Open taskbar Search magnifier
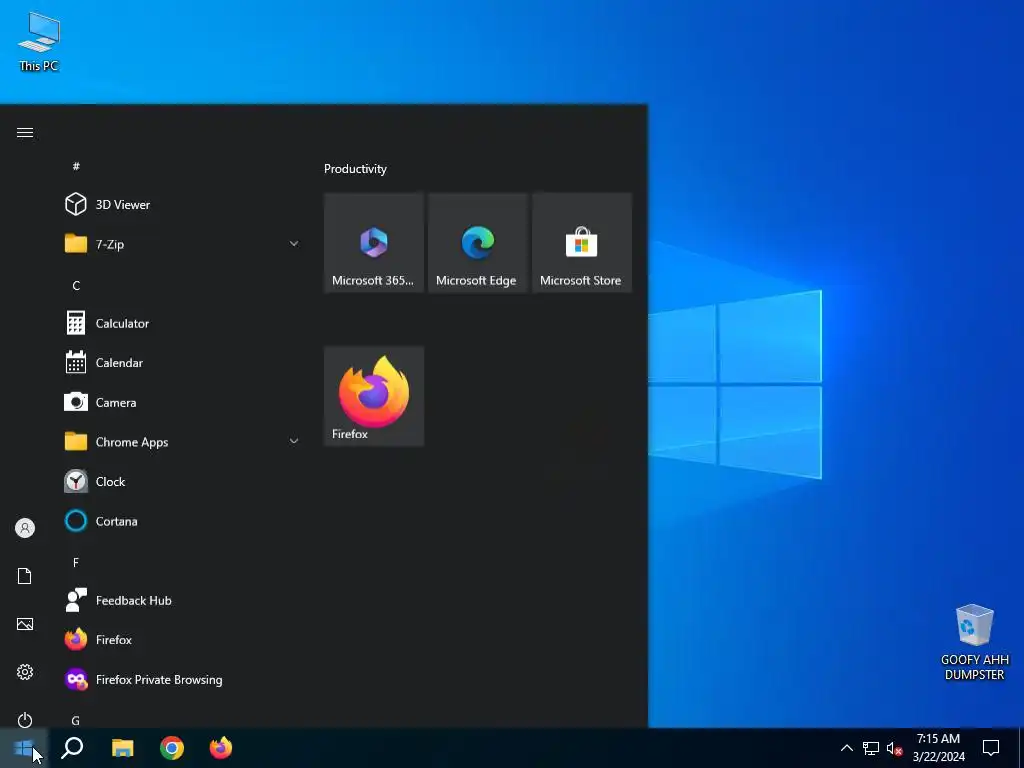The image size is (1024, 768). click(72, 748)
